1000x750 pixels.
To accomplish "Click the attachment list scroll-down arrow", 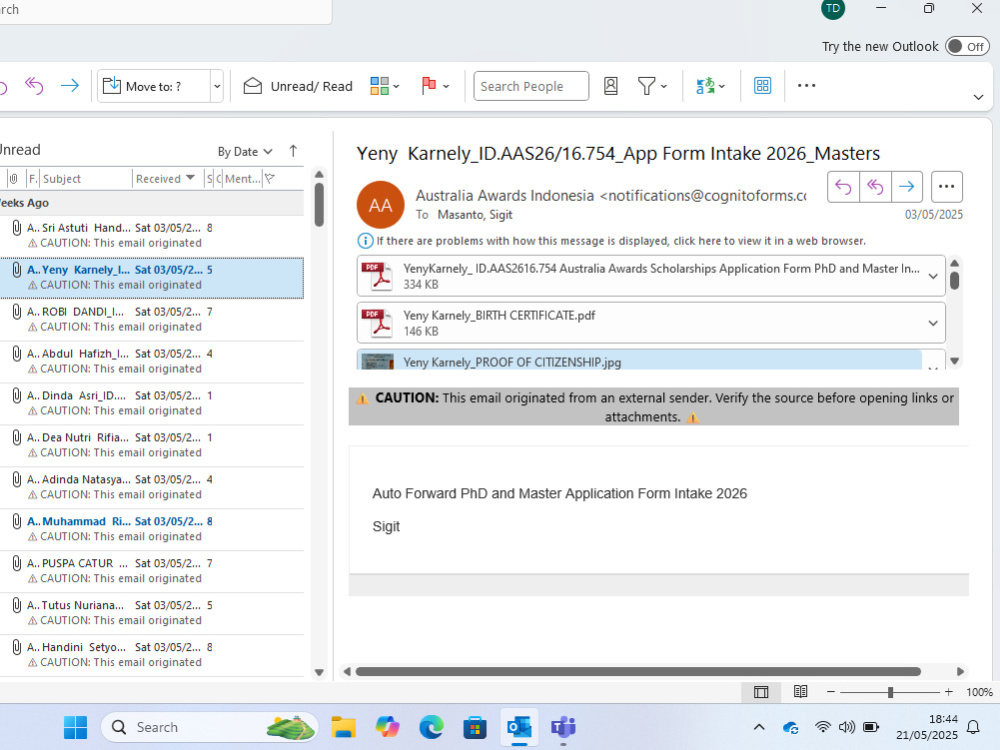I will tap(955, 361).
